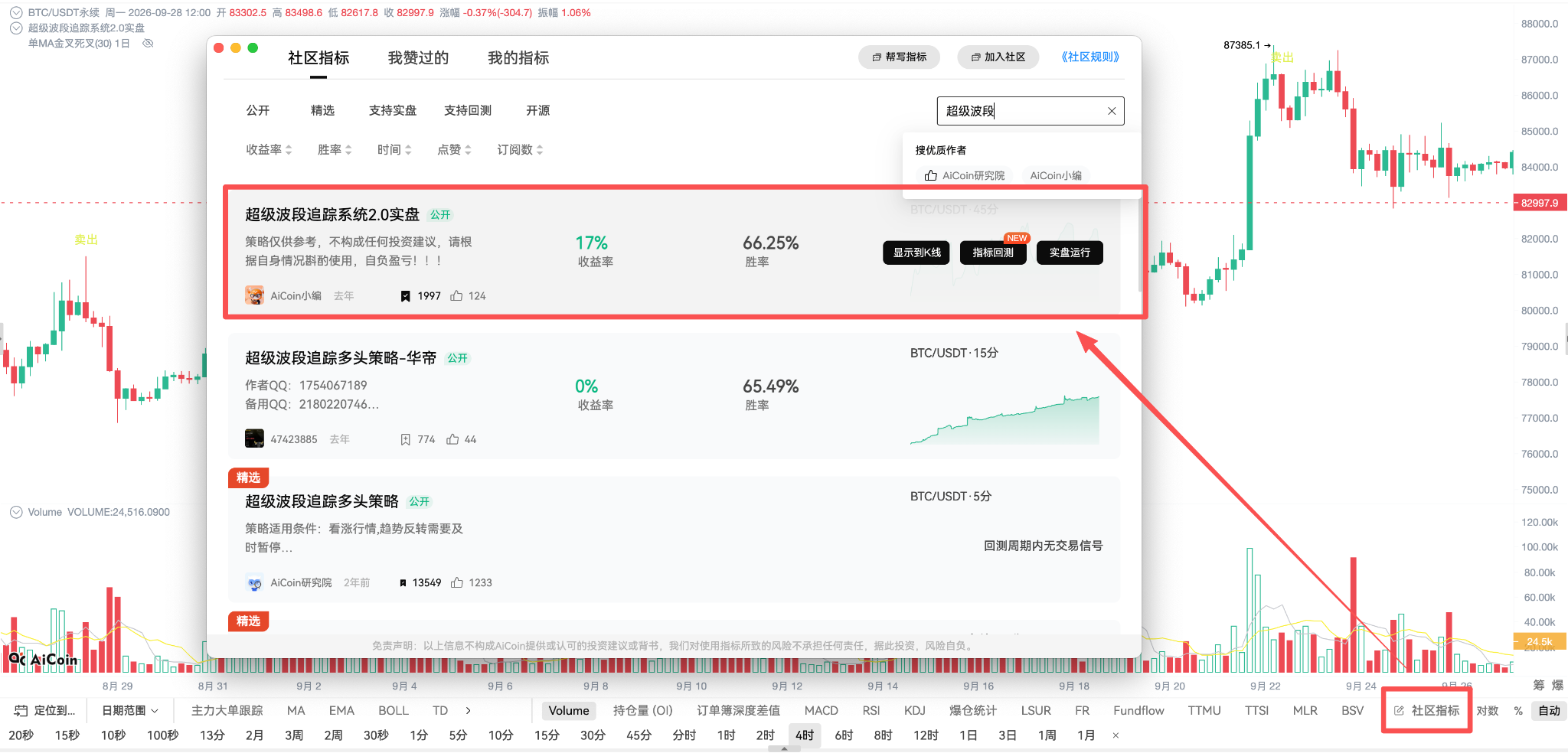The image size is (1568, 753).
Task: Click the thumbs-up icon showing 1233
Action: (457, 582)
